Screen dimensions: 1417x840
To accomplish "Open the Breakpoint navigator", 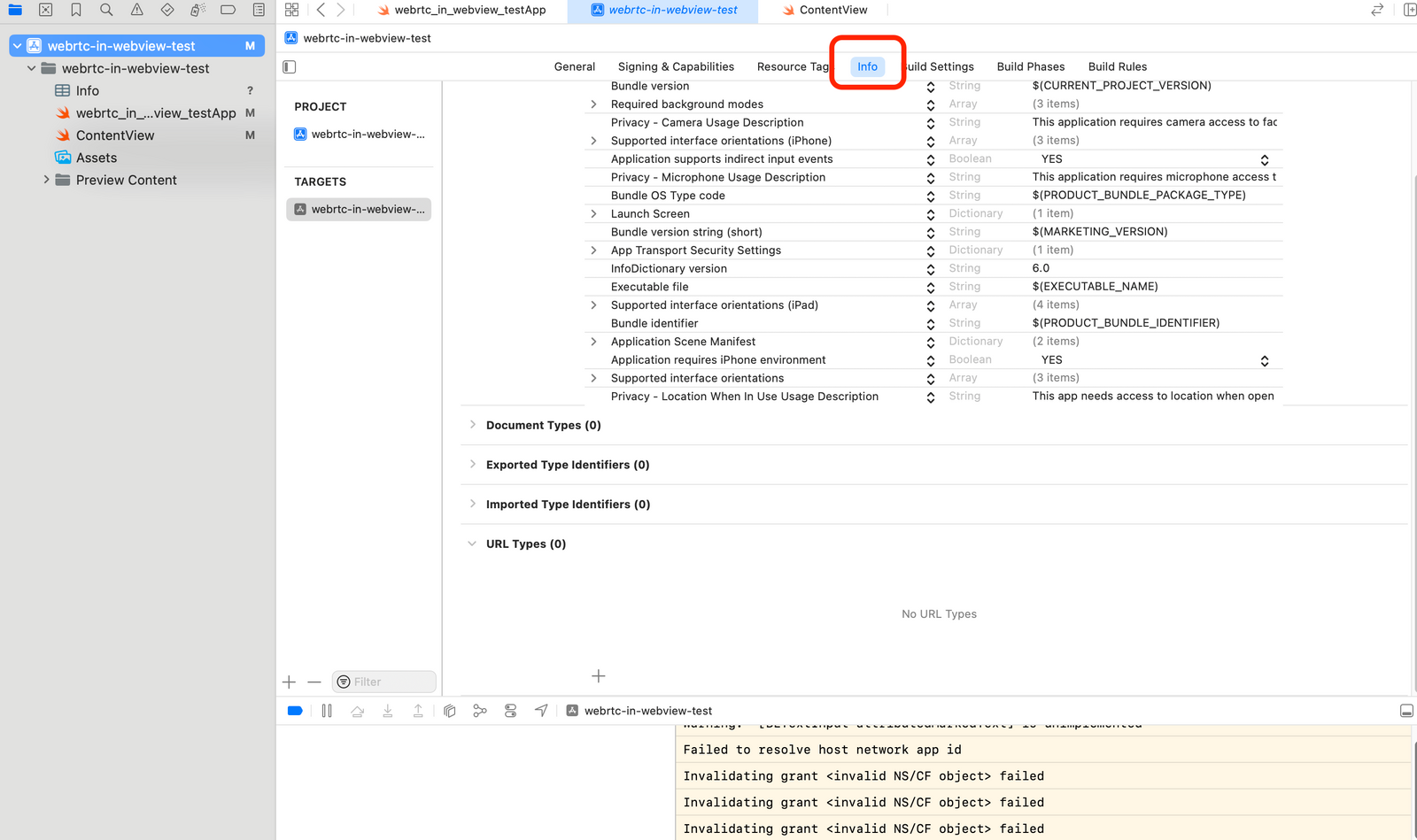I will (228, 10).
